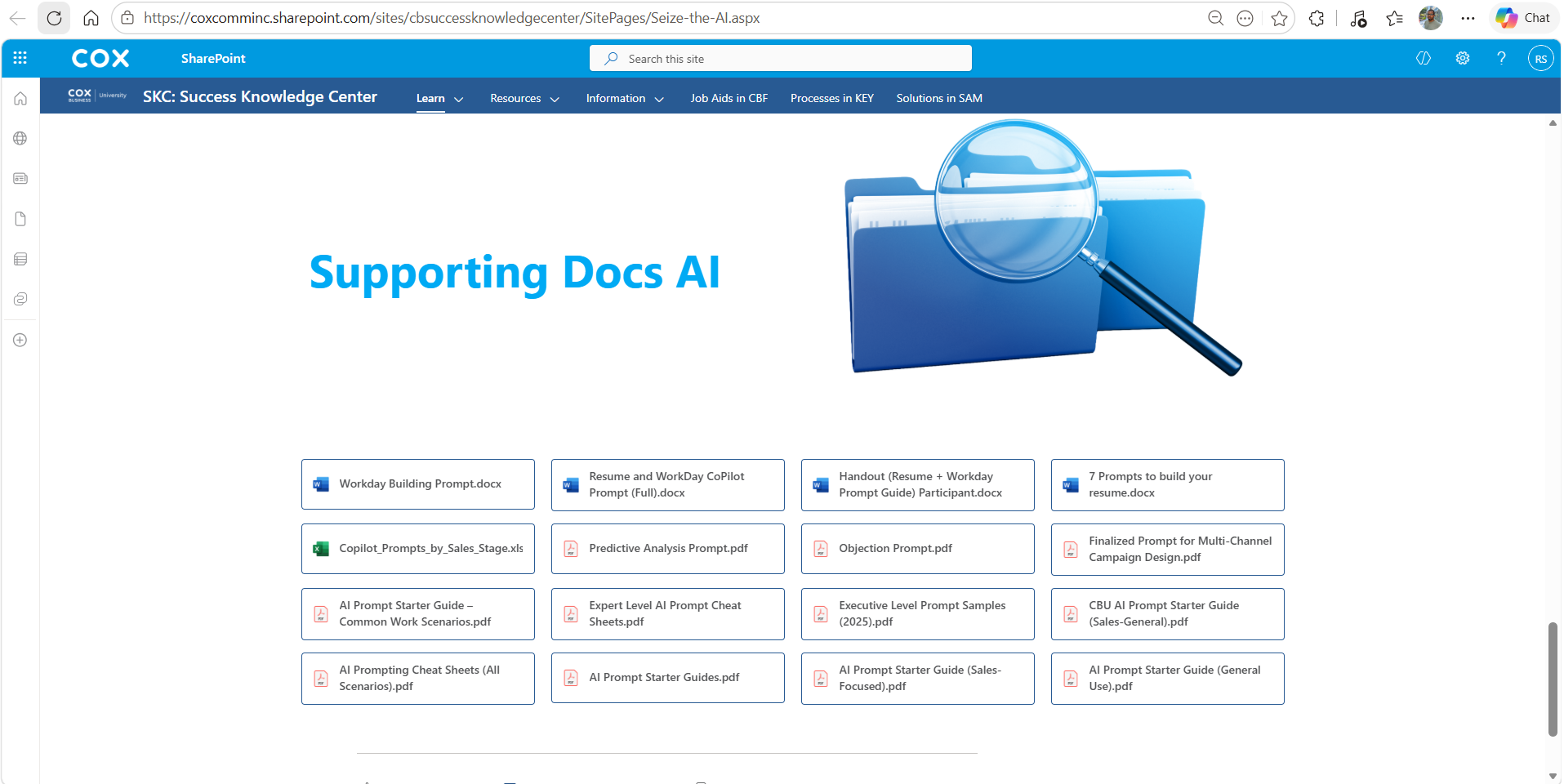Add page to favorites star icon

(x=1279, y=18)
